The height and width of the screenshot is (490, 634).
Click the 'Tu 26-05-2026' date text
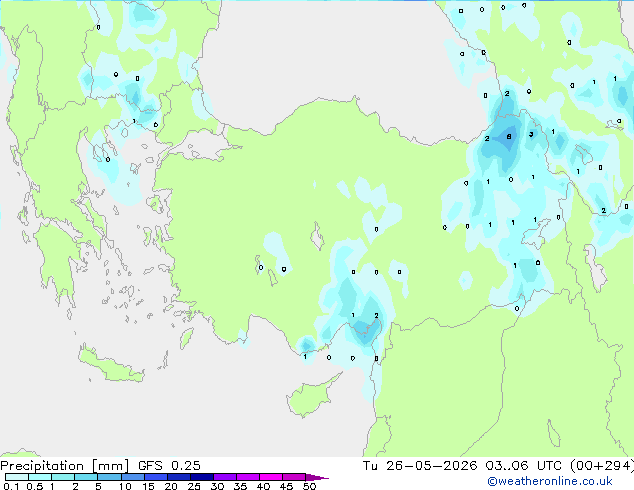pyautogui.click(x=420, y=466)
